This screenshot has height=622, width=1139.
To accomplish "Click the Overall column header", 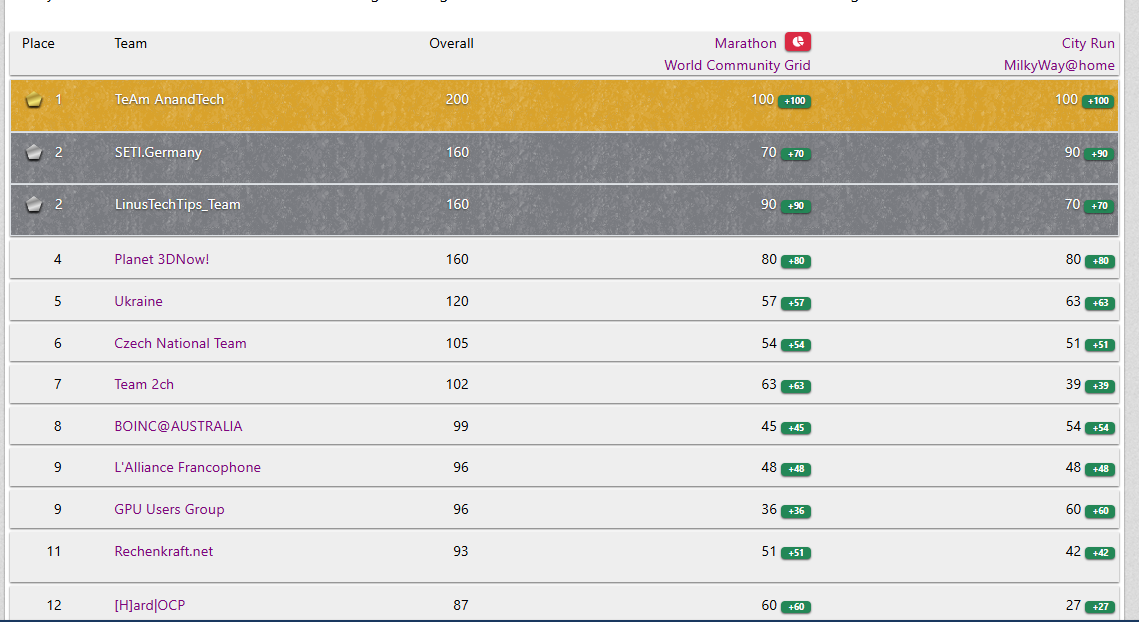I will tap(451, 44).
